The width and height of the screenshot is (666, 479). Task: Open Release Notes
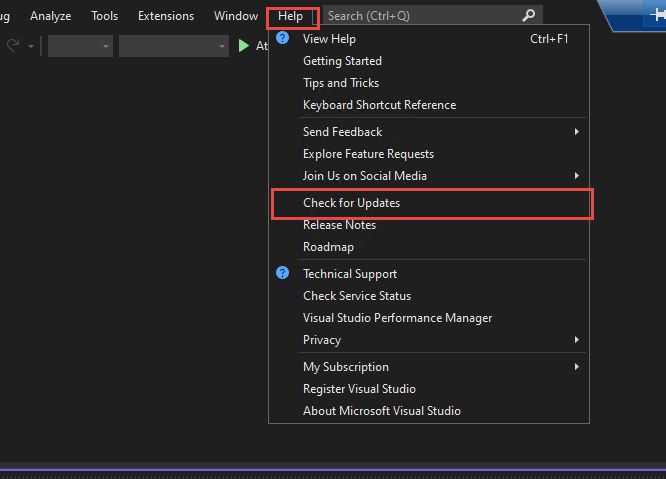coord(429,225)
